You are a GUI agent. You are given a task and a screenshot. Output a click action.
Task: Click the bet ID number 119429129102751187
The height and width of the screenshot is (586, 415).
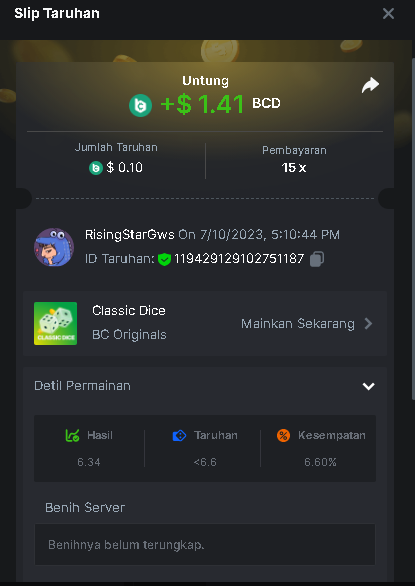tap(239, 259)
